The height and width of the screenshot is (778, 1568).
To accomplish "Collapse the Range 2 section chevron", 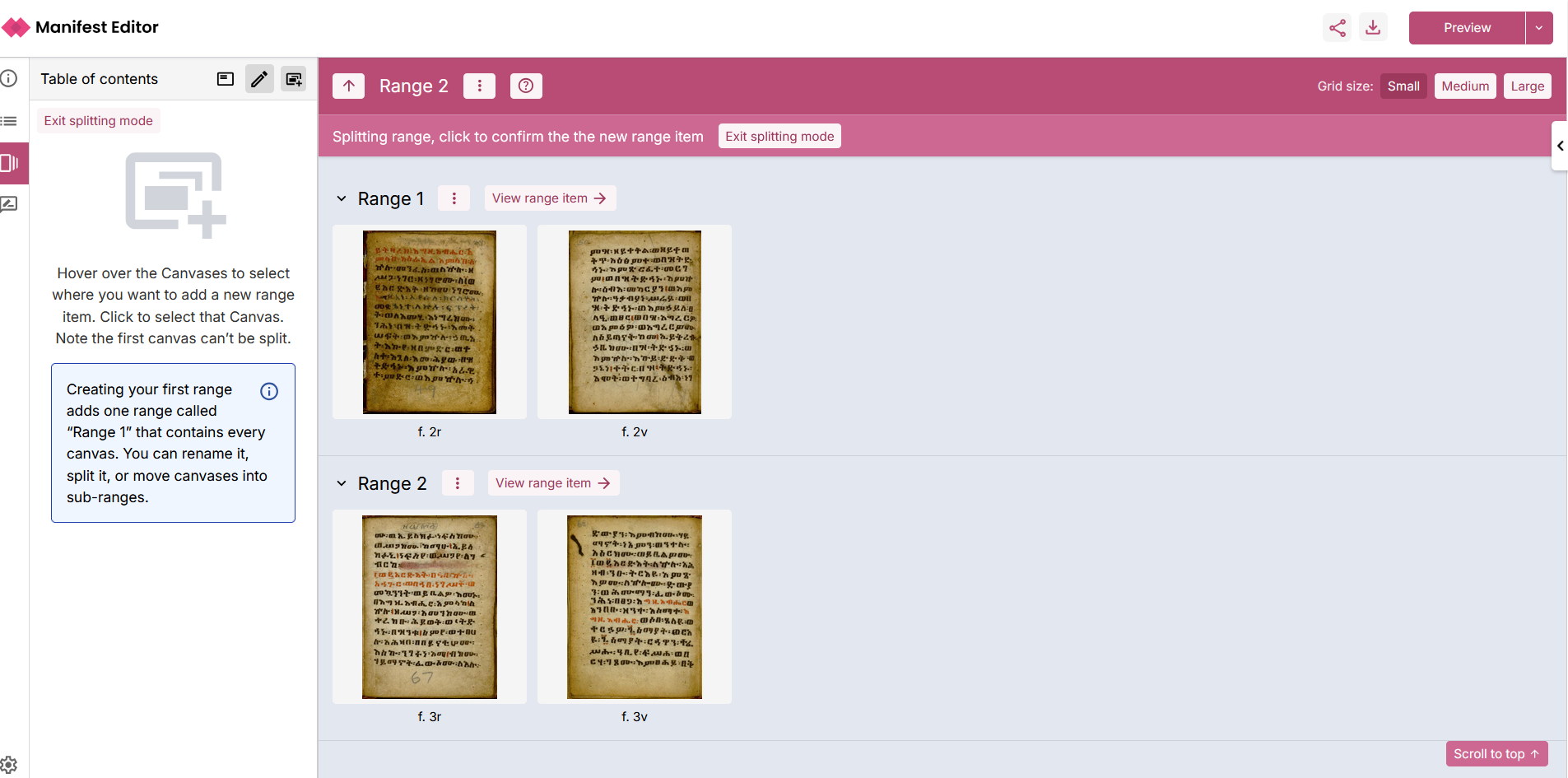I will tap(342, 483).
